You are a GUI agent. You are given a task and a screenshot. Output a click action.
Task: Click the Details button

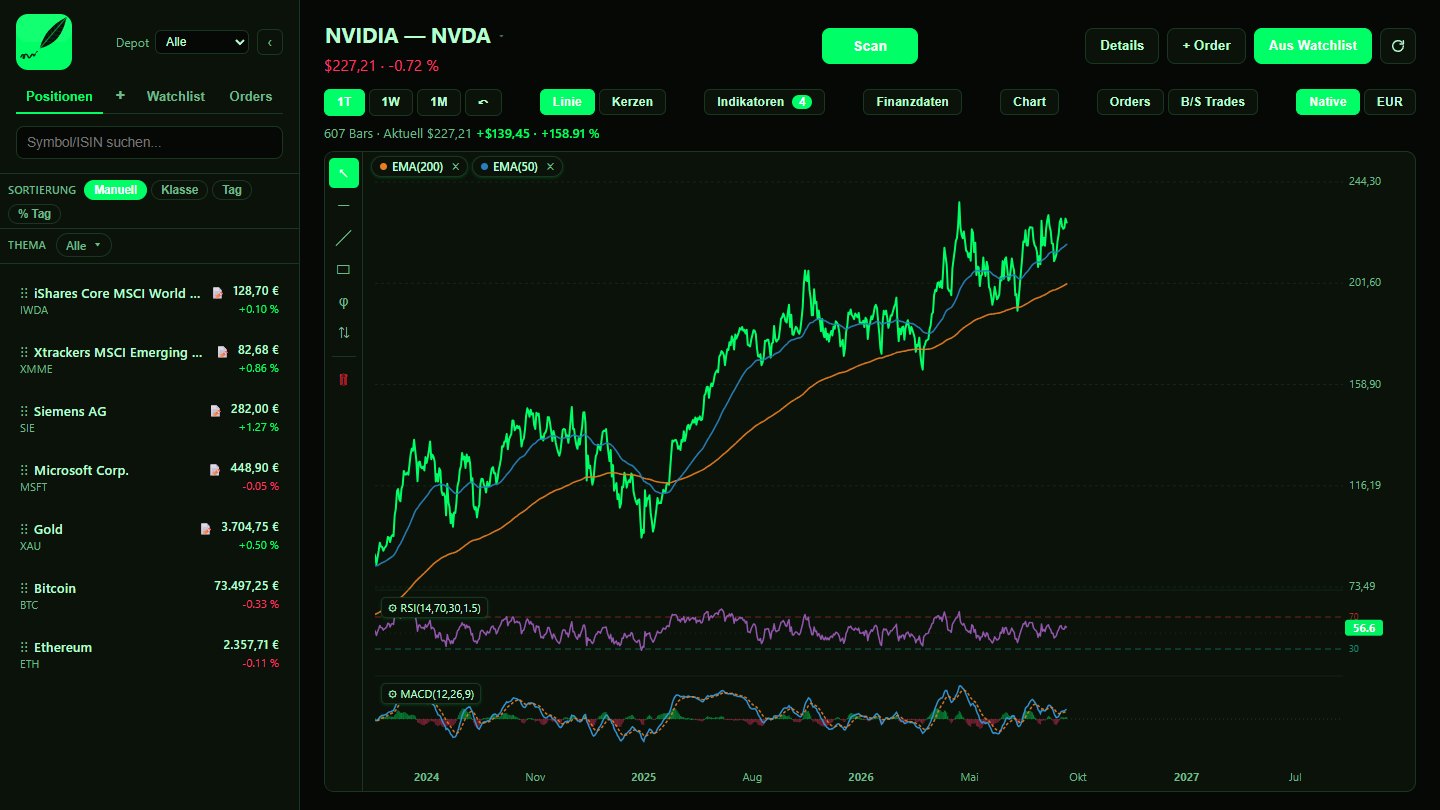coord(1122,46)
